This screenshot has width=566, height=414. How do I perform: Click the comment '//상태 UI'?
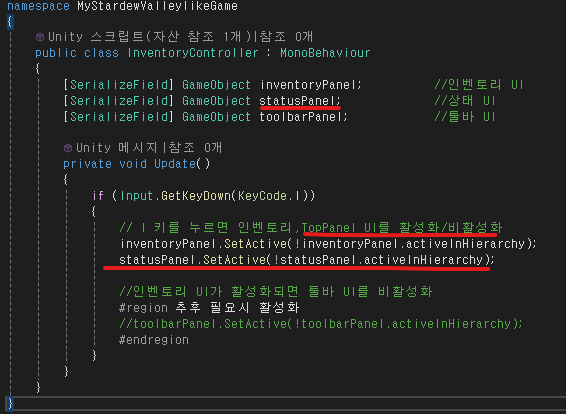465,101
